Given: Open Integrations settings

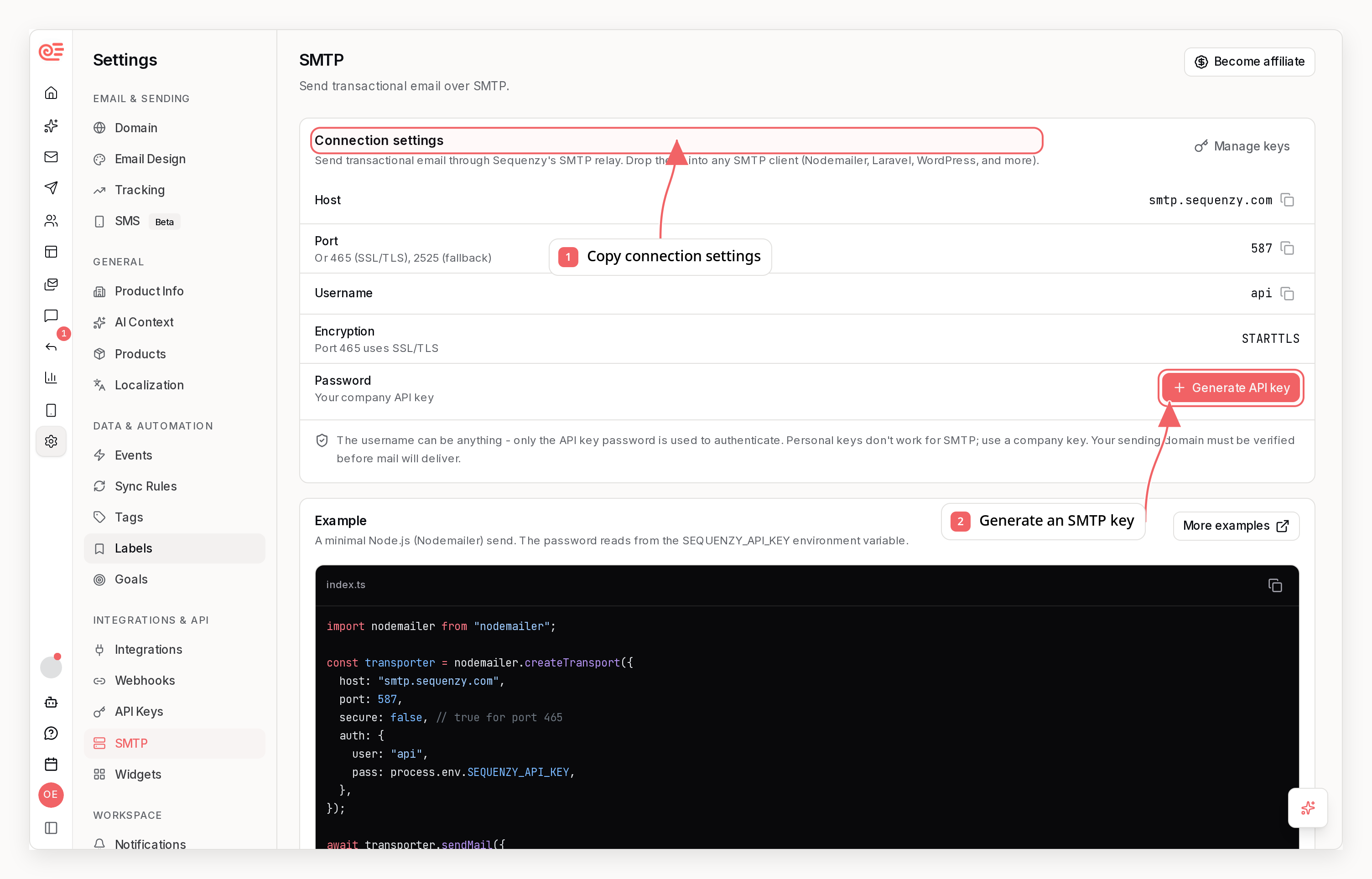Looking at the screenshot, I should tap(174, 650).
